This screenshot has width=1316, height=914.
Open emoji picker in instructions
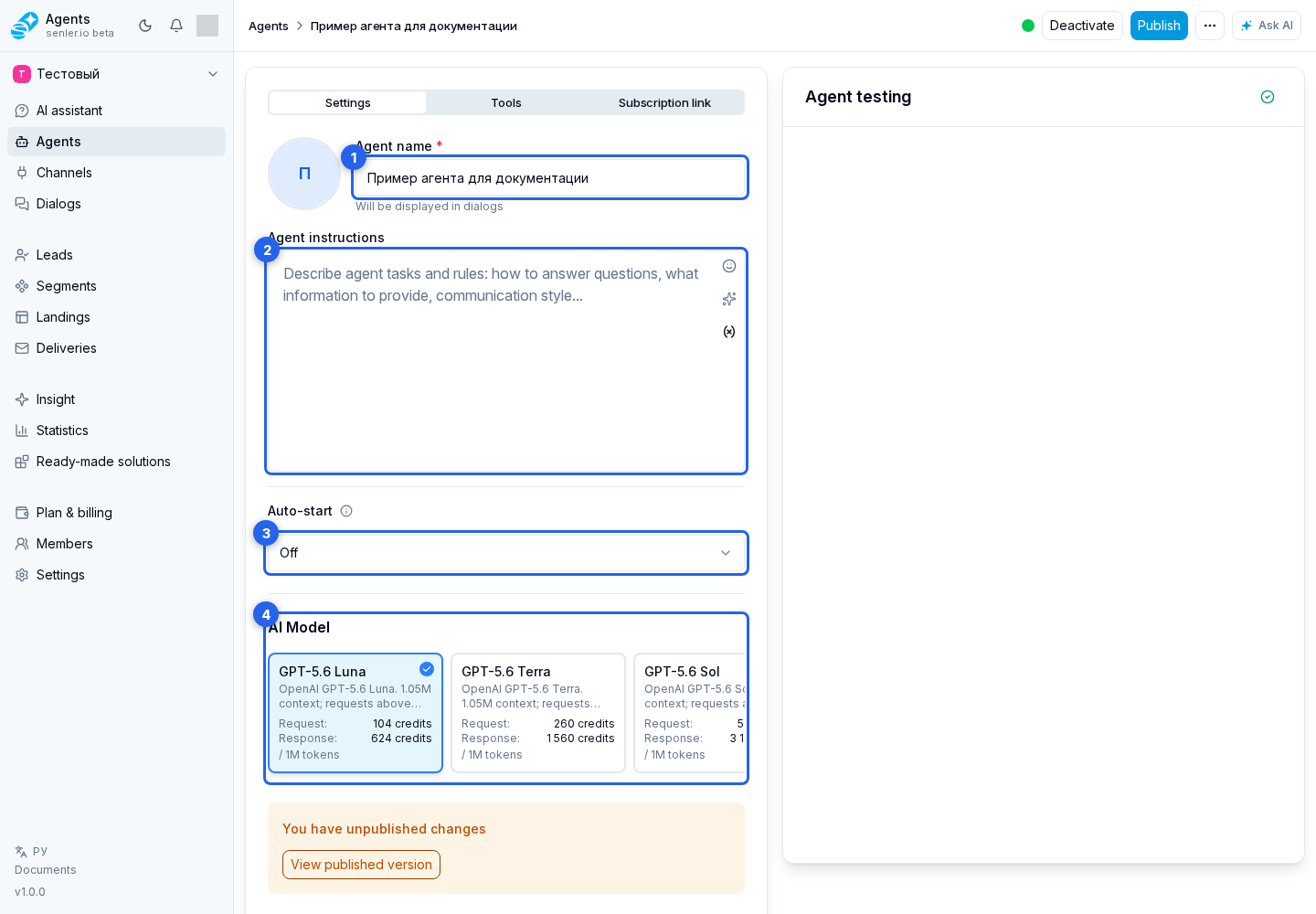[x=729, y=266]
